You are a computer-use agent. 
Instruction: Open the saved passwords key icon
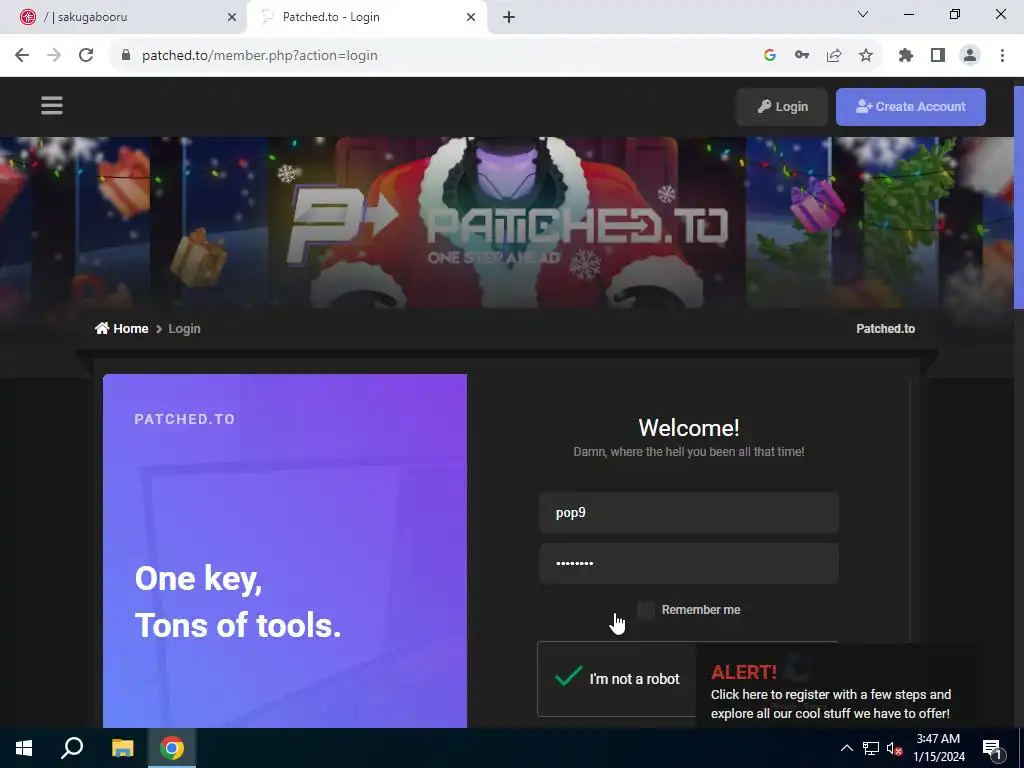(x=802, y=56)
